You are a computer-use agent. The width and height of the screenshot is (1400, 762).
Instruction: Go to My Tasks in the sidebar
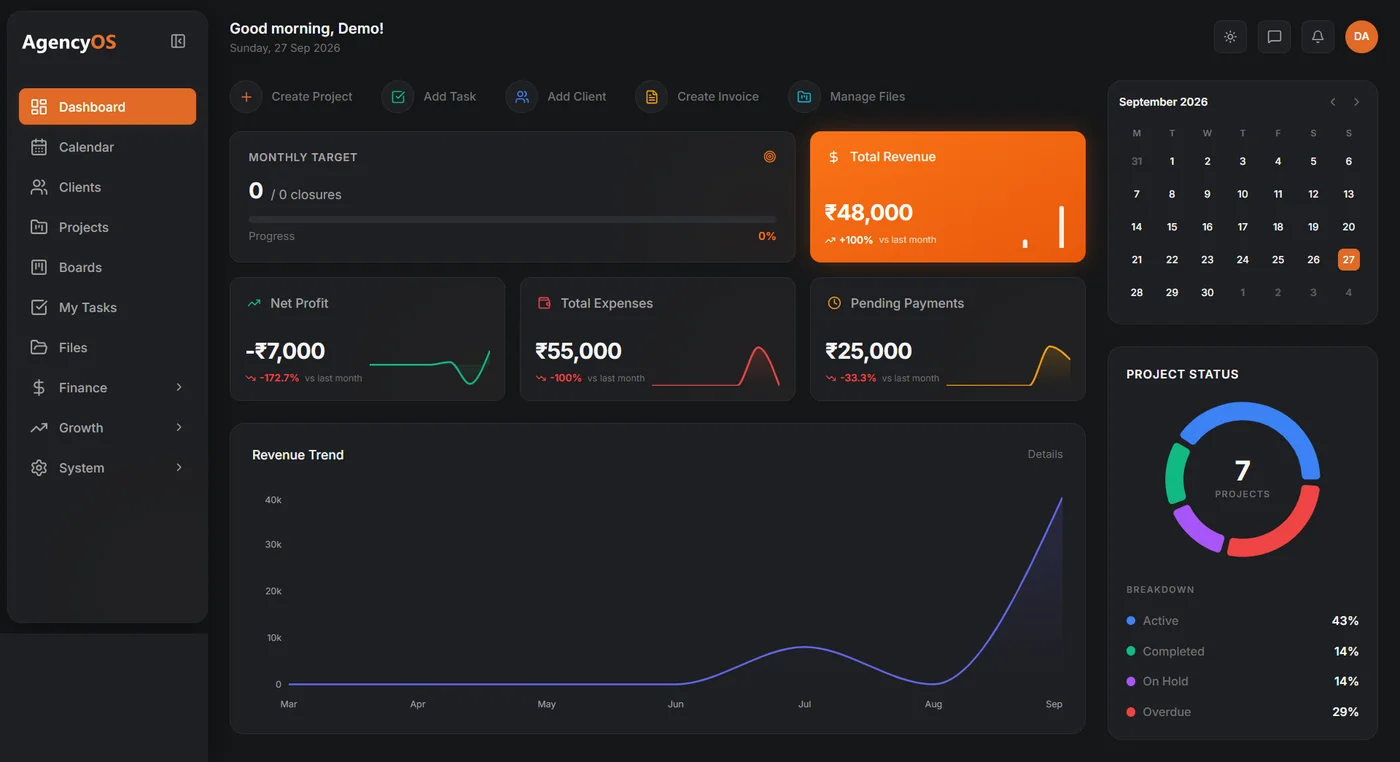[x=107, y=307]
